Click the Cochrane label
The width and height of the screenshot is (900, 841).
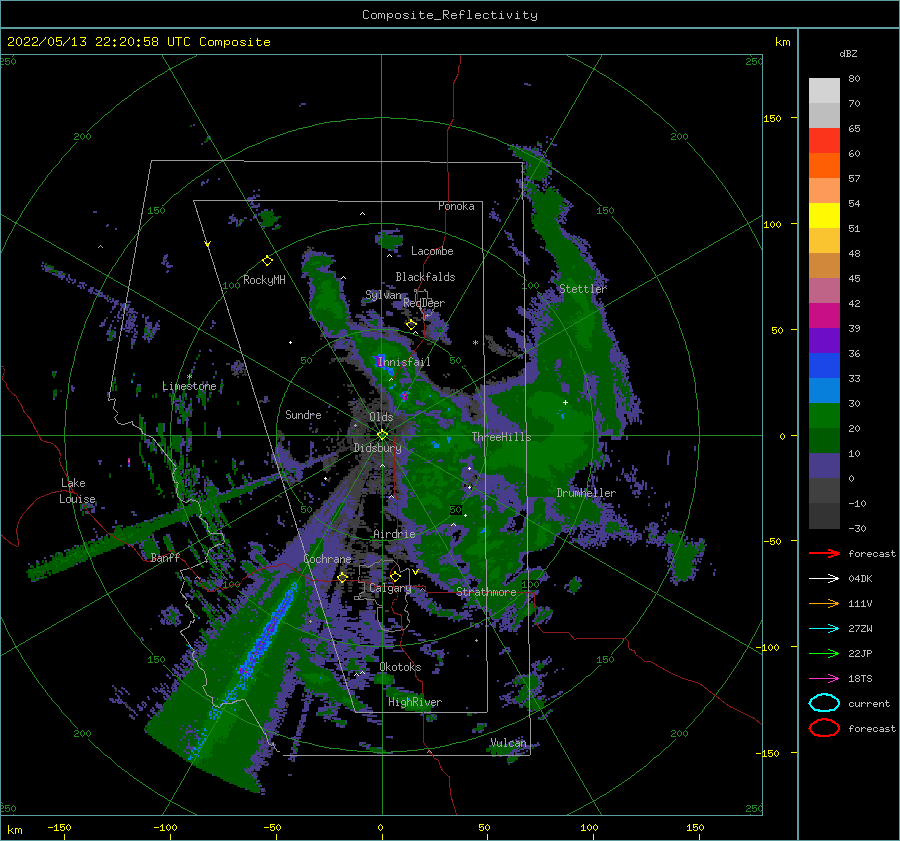327,559
